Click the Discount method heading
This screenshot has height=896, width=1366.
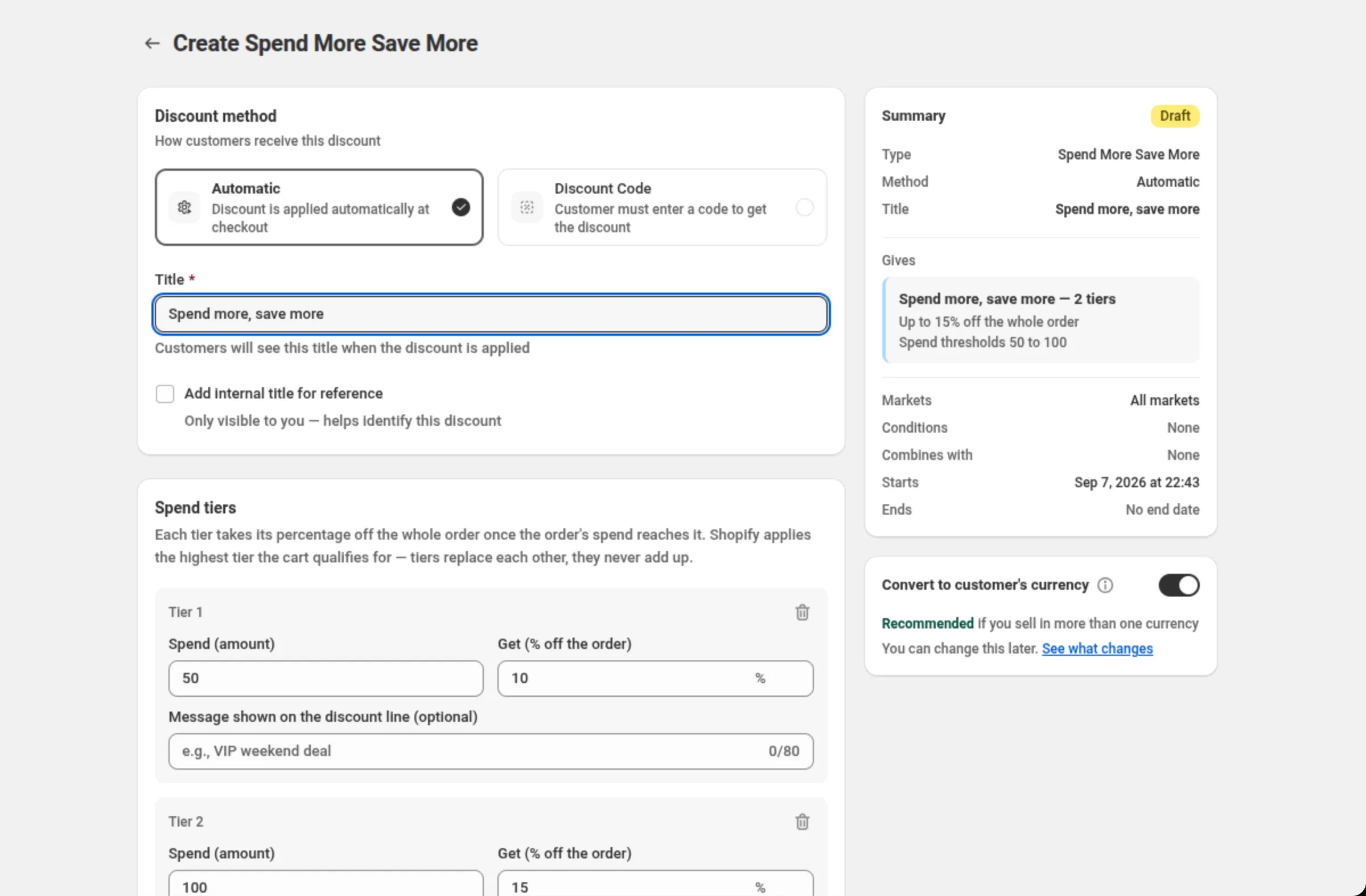coord(216,117)
